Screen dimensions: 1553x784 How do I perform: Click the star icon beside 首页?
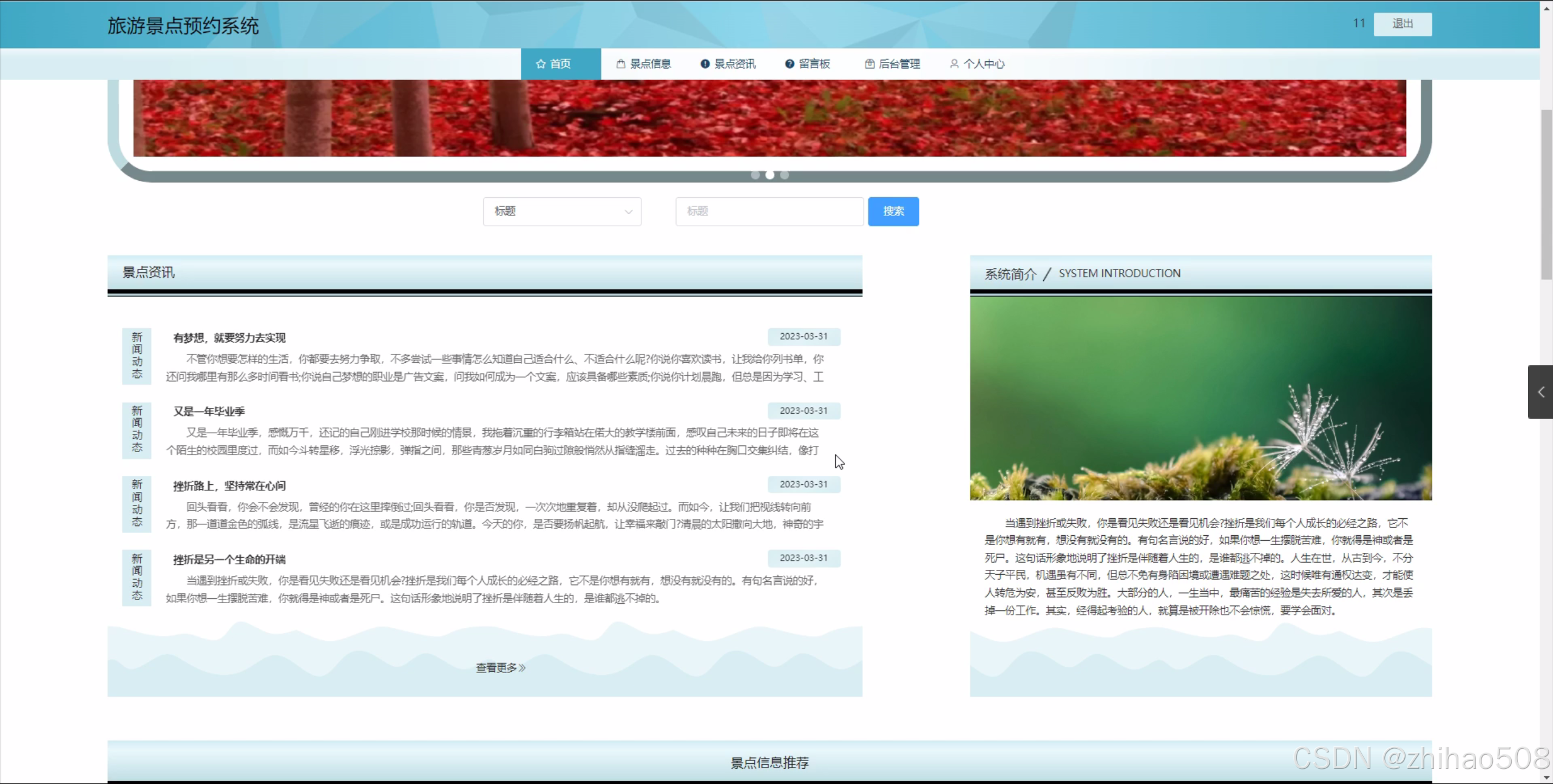[540, 64]
